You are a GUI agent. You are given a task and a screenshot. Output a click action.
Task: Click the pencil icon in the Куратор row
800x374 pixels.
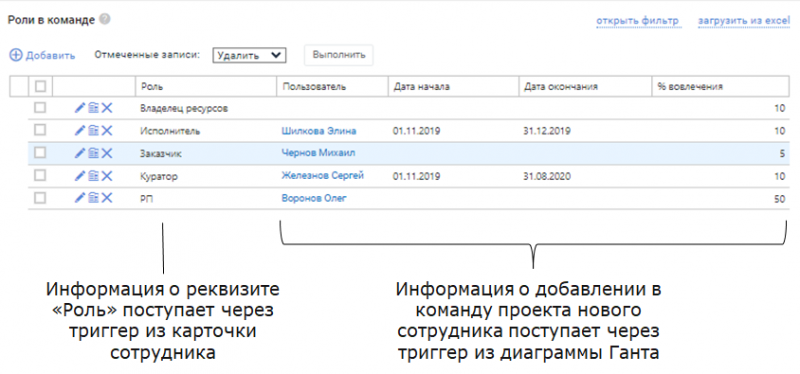coord(80,176)
